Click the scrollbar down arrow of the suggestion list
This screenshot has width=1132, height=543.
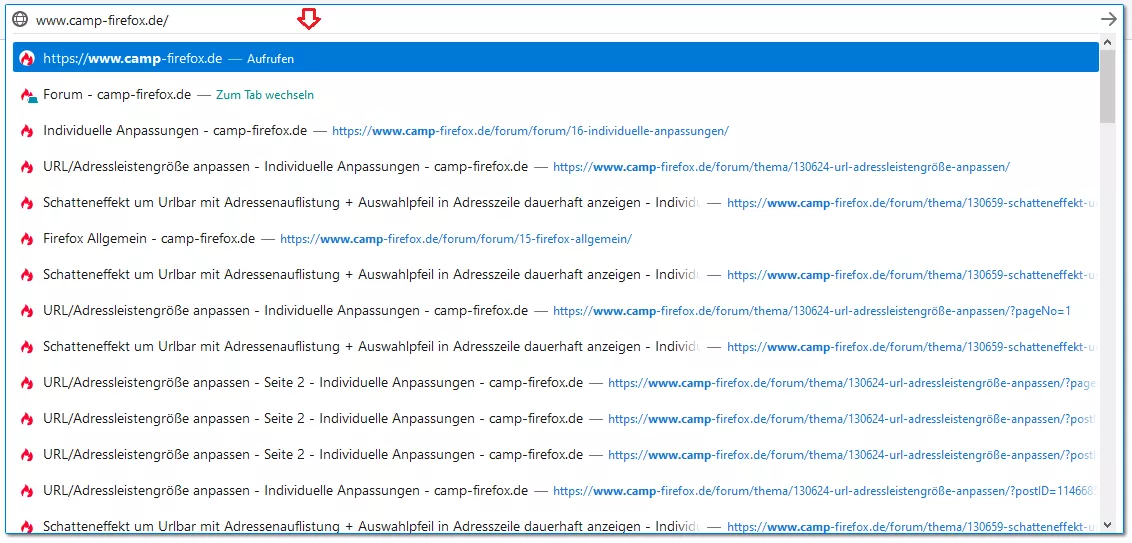1107,524
